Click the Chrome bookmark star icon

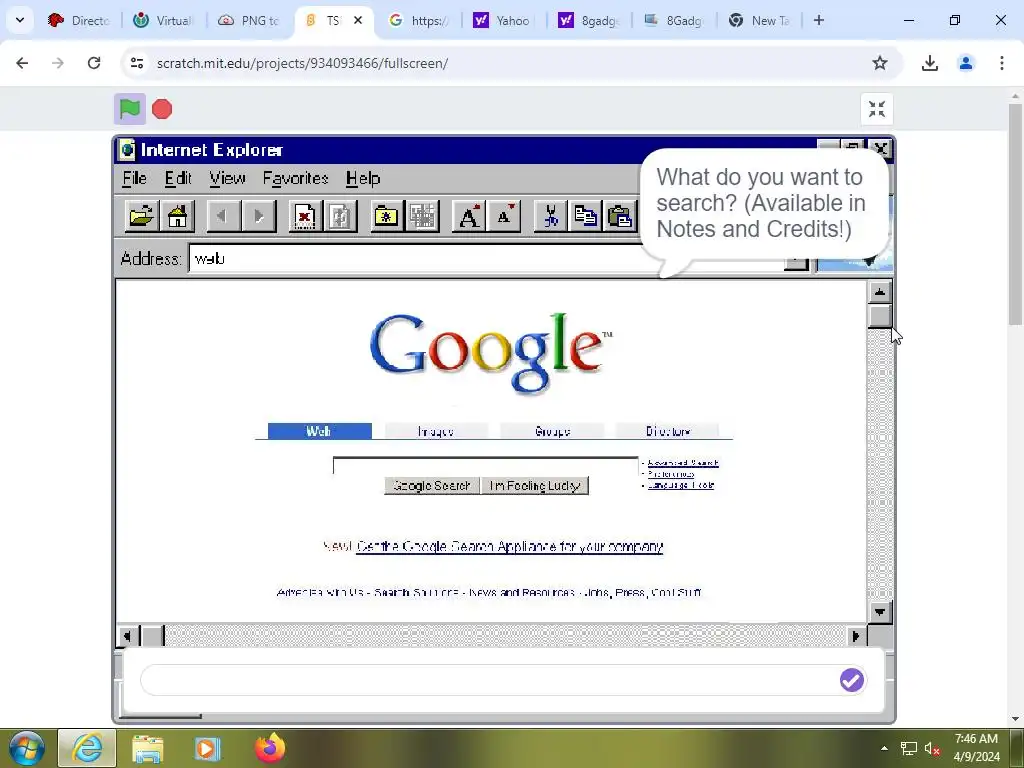click(x=880, y=63)
